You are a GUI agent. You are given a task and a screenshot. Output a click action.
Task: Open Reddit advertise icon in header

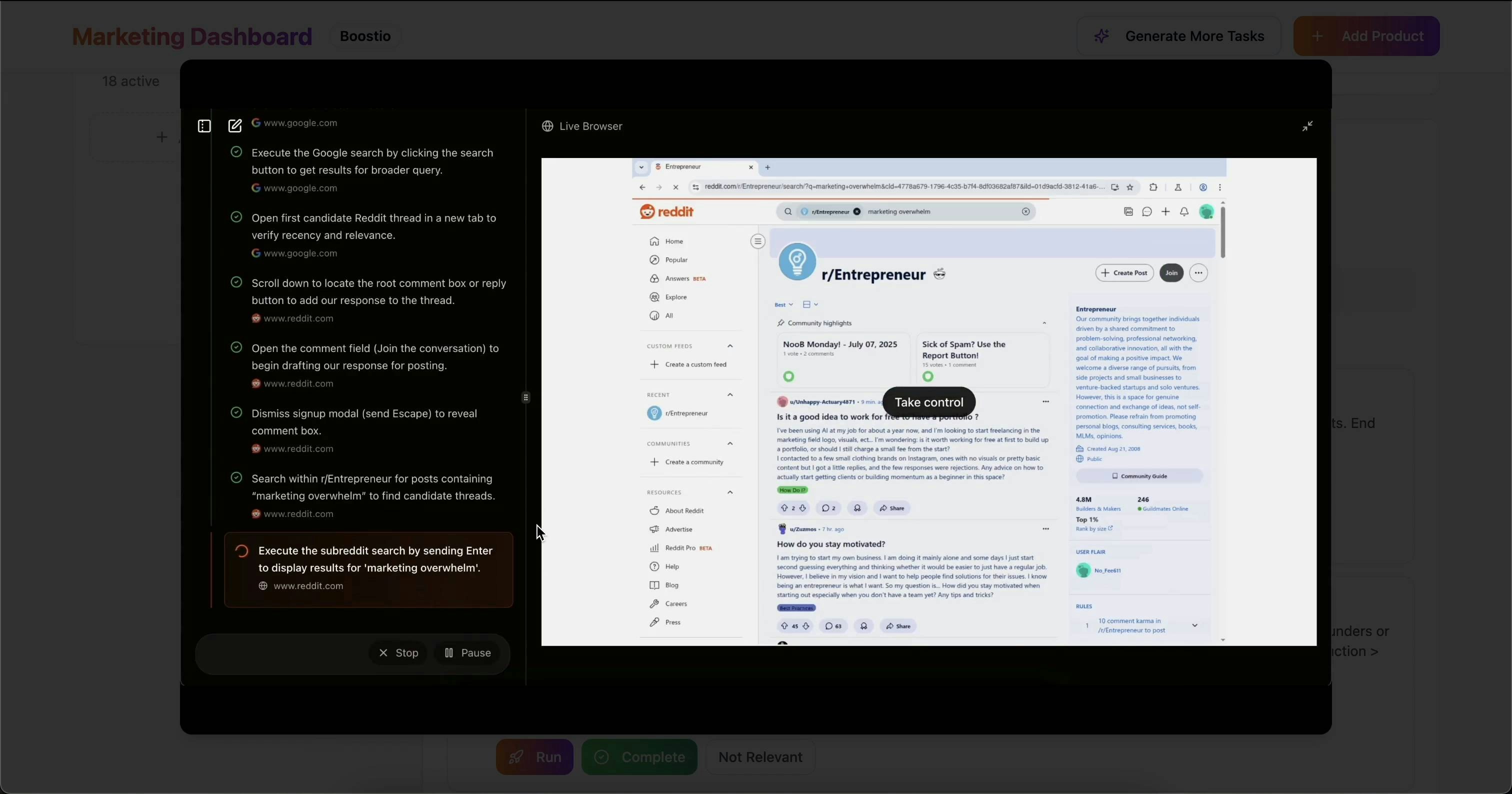pyautogui.click(x=1128, y=212)
